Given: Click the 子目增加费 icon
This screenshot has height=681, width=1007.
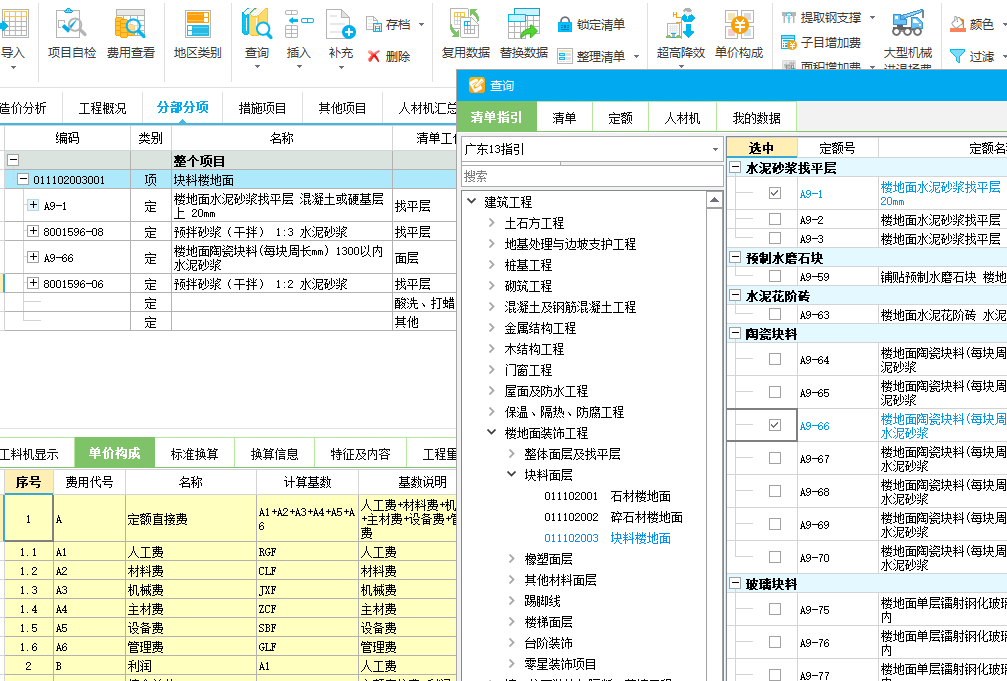Looking at the screenshot, I should point(789,42).
